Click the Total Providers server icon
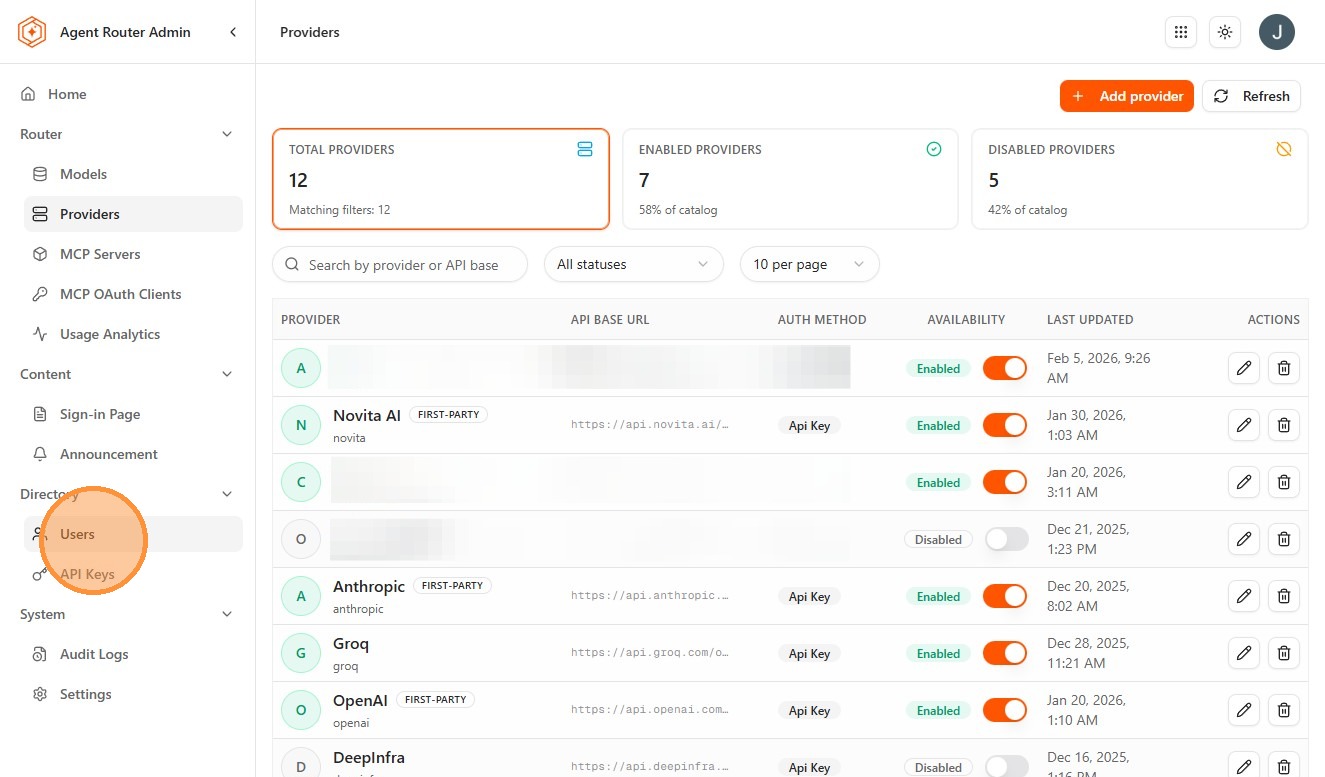This screenshot has height=777, width=1325. coord(585,149)
